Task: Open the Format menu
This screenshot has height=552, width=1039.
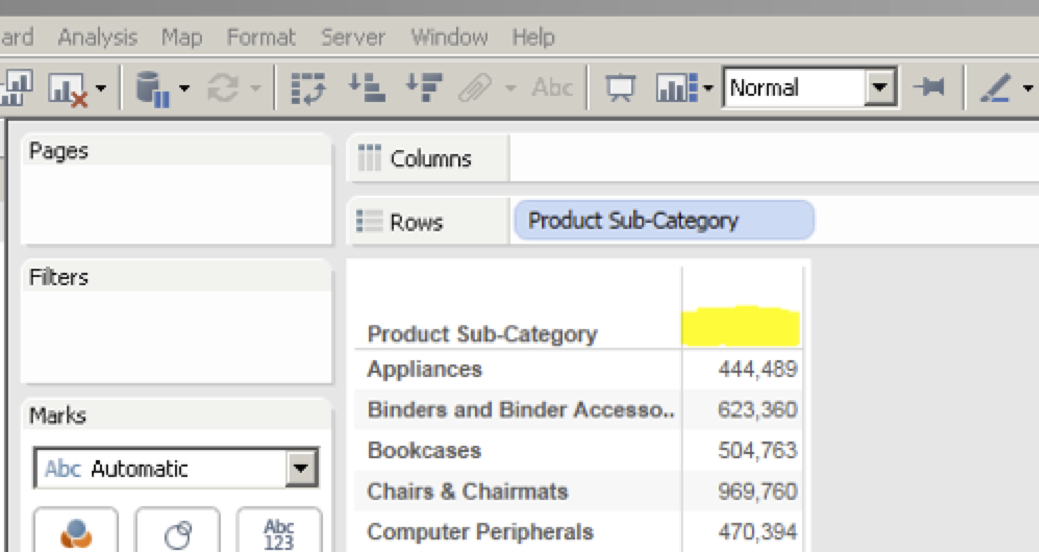Action: (x=261, y=37)
